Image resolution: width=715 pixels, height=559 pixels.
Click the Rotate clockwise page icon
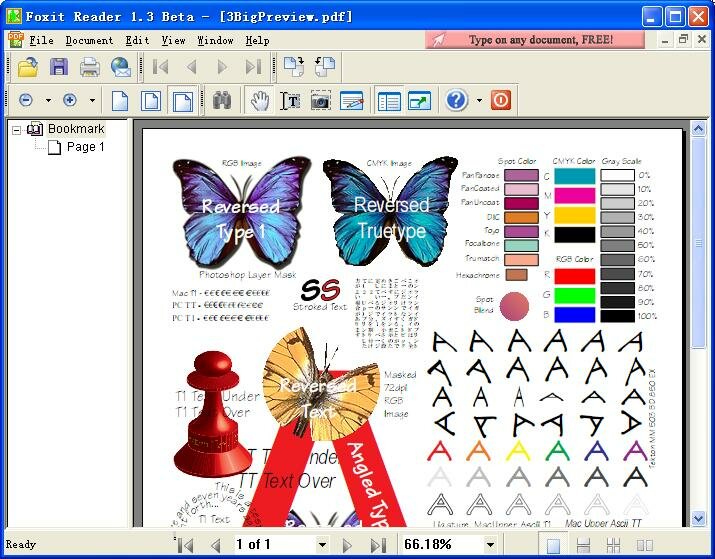(294, 67)
